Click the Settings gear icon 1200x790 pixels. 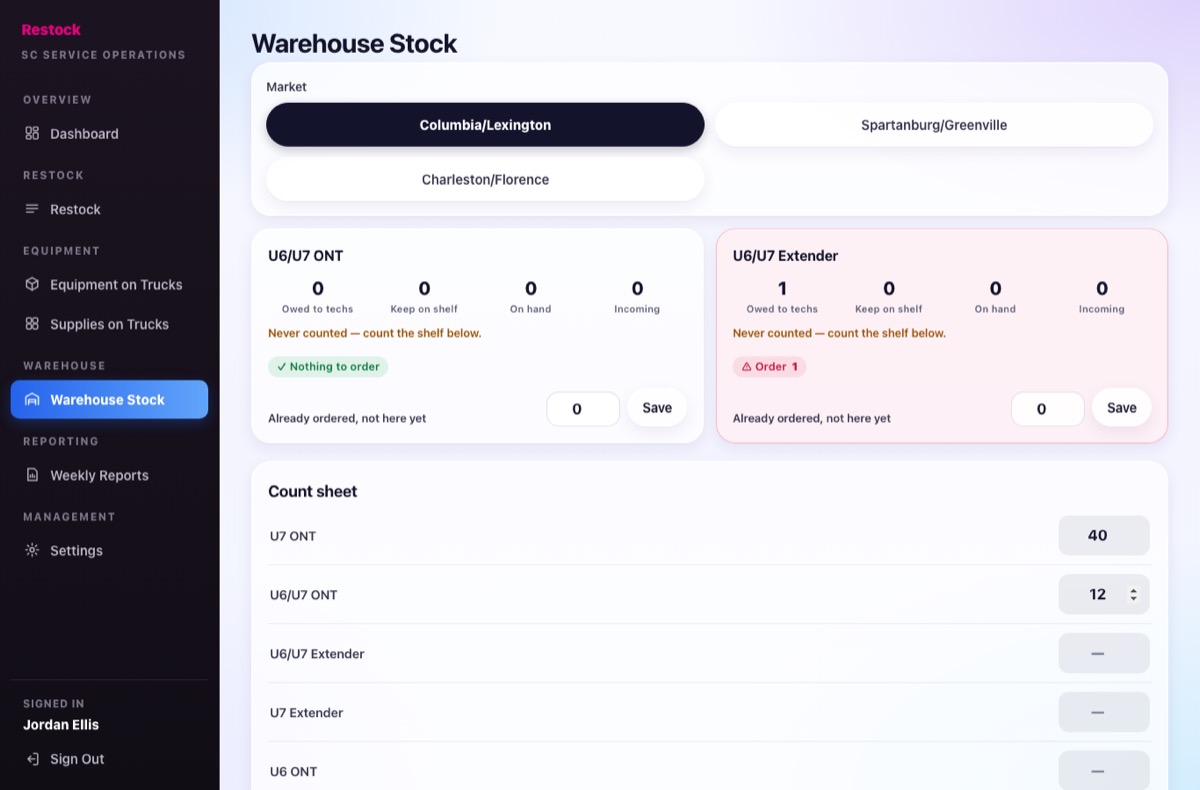[32, 550]
